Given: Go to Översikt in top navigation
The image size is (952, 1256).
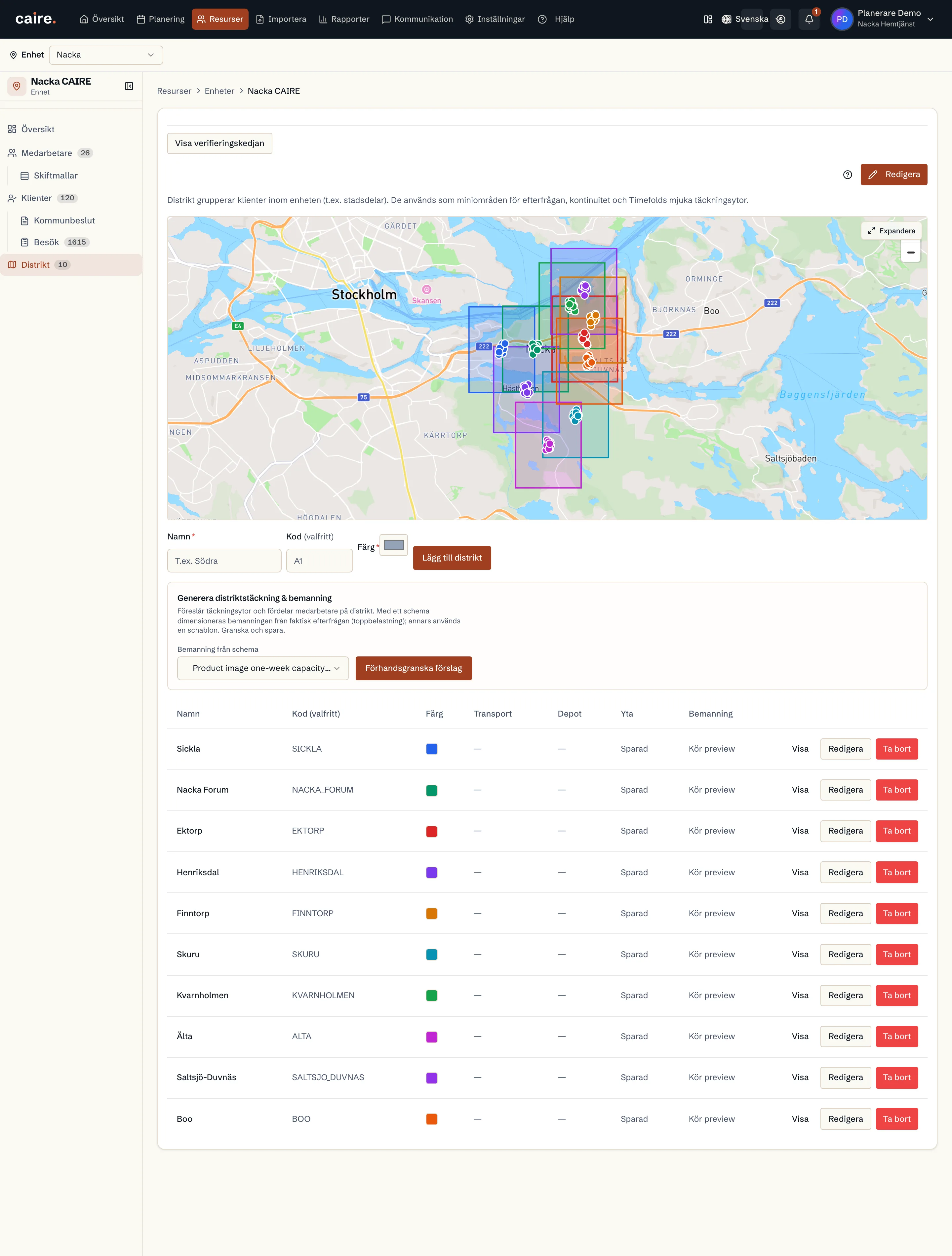Looking at the screenshot, I should click(x=102, y=19).
